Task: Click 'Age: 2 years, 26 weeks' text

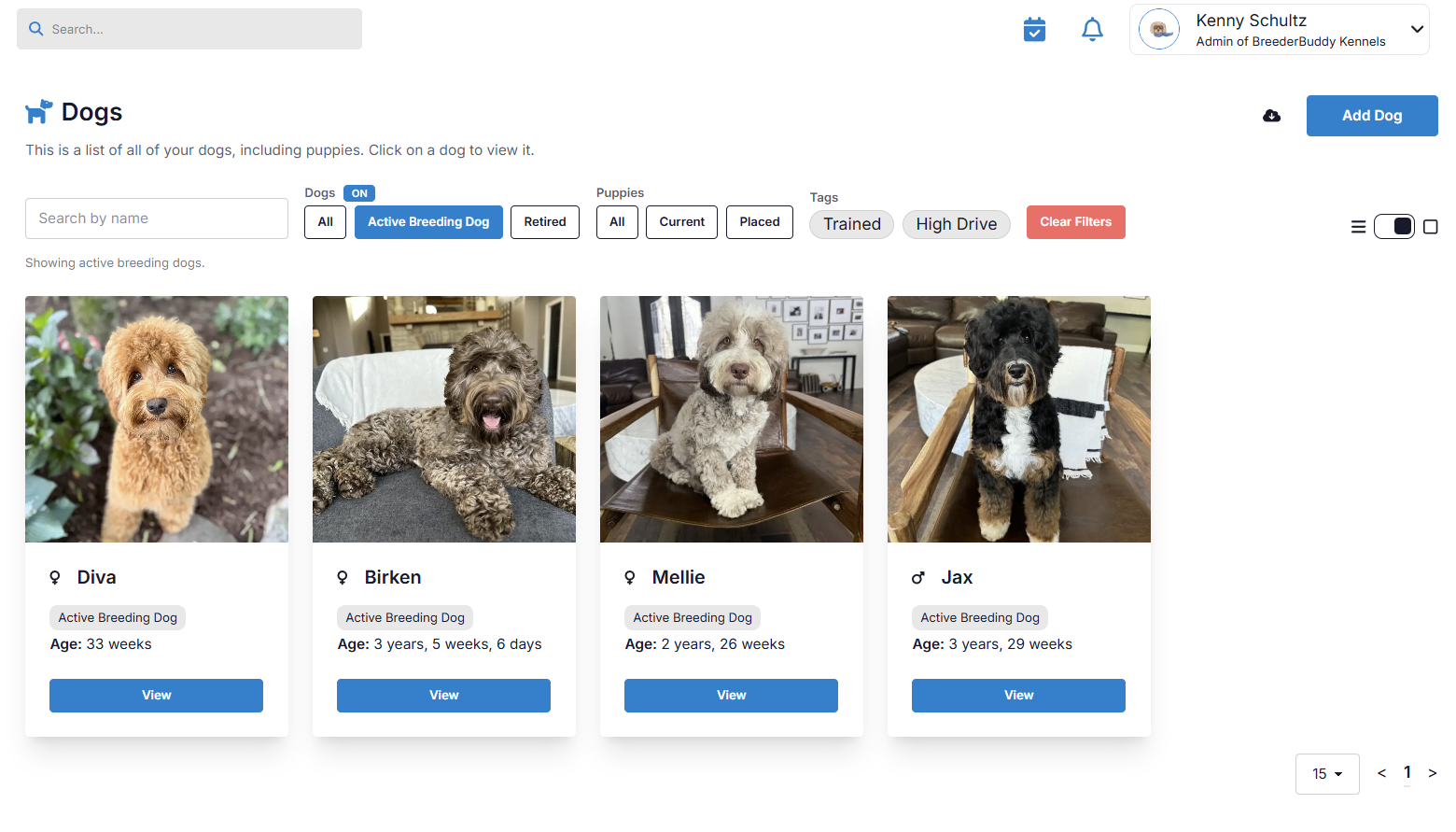Action: click(705, 644)
